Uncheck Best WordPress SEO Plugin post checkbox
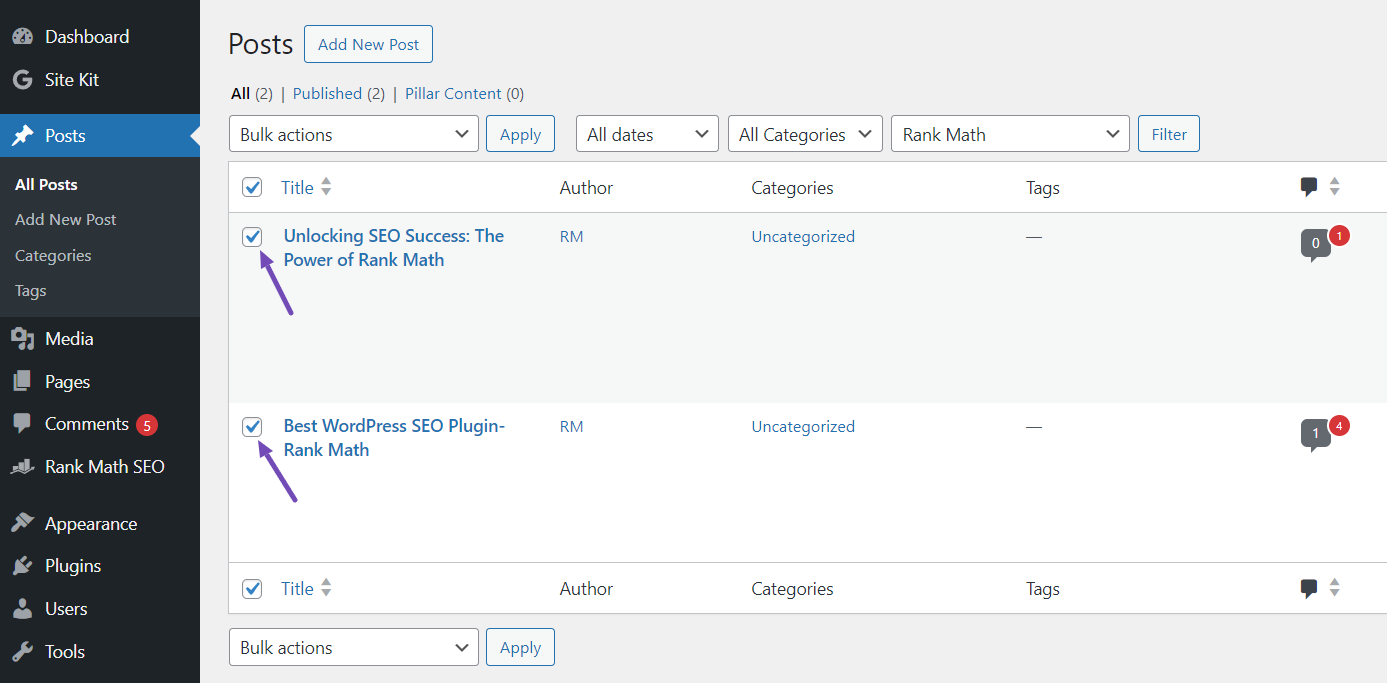The image size is (1387, 683). click(252, 427)
